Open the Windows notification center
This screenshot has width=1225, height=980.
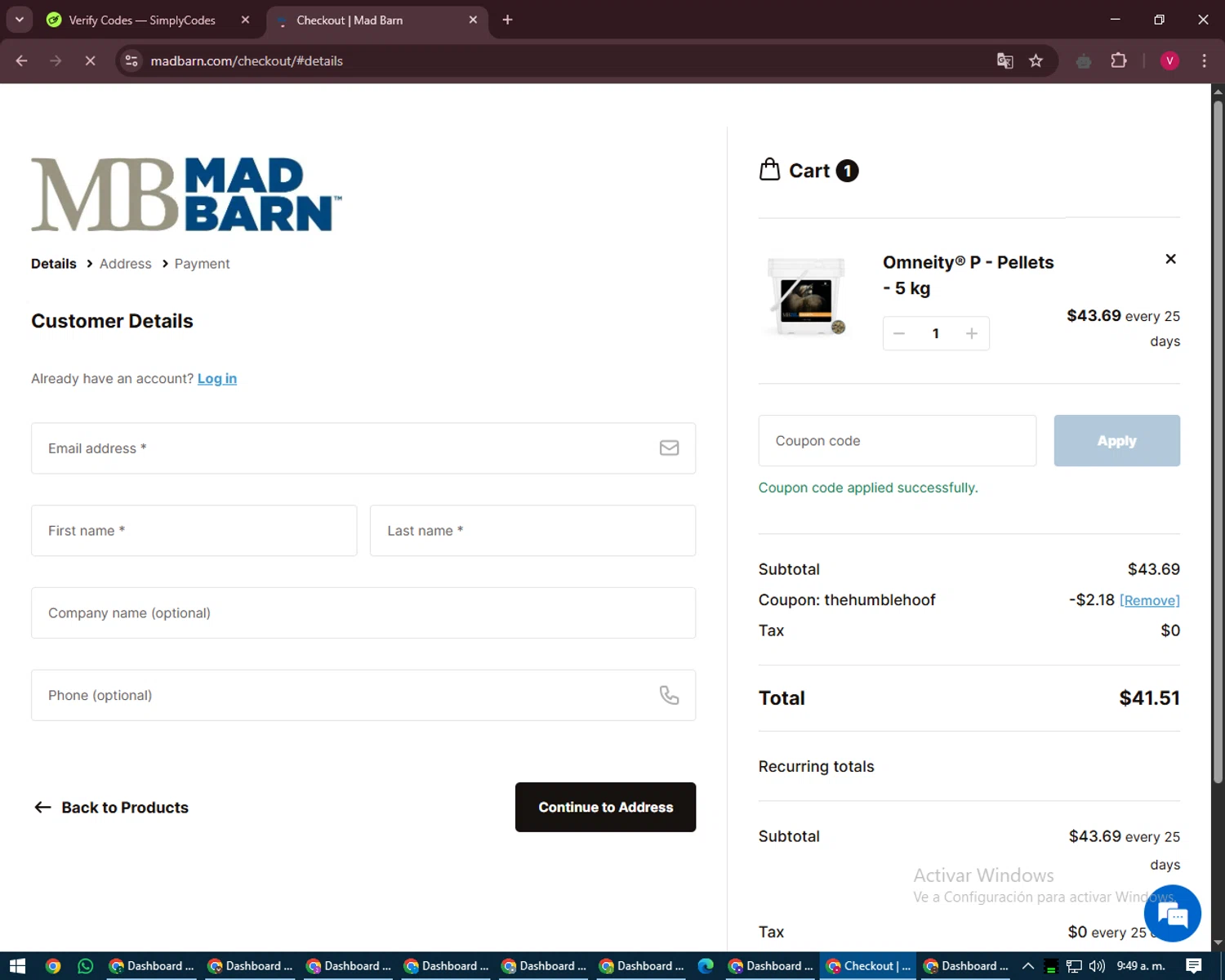coord(1193,966)
